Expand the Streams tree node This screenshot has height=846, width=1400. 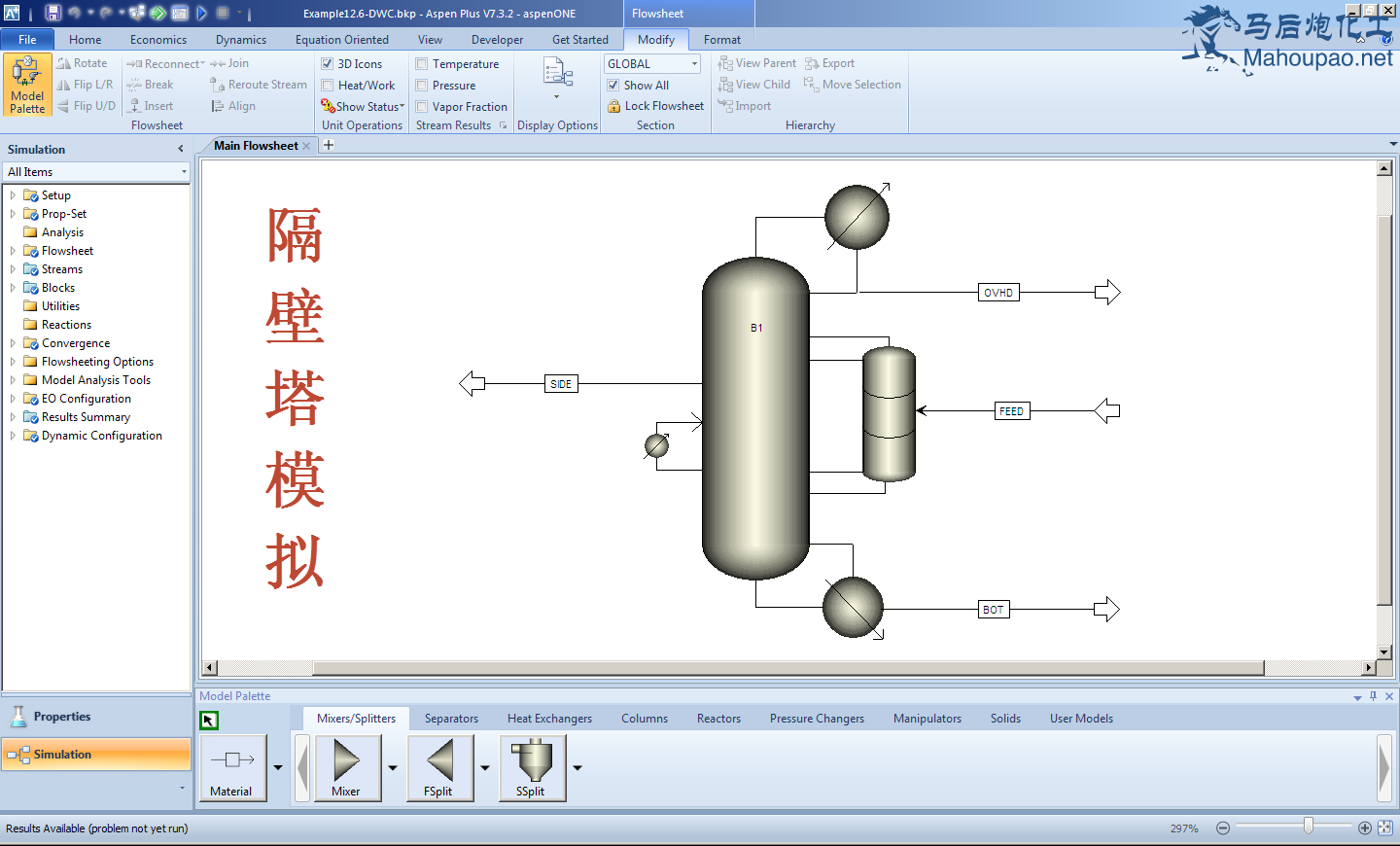click(13, 269)
